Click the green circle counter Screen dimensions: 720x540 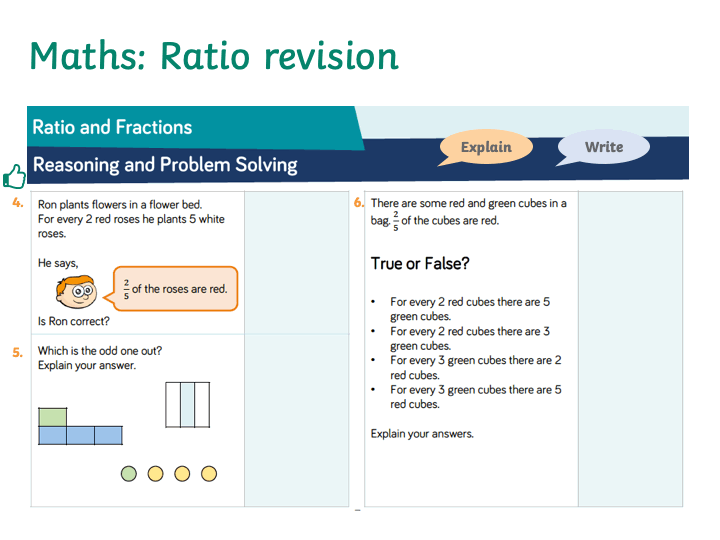129,473
